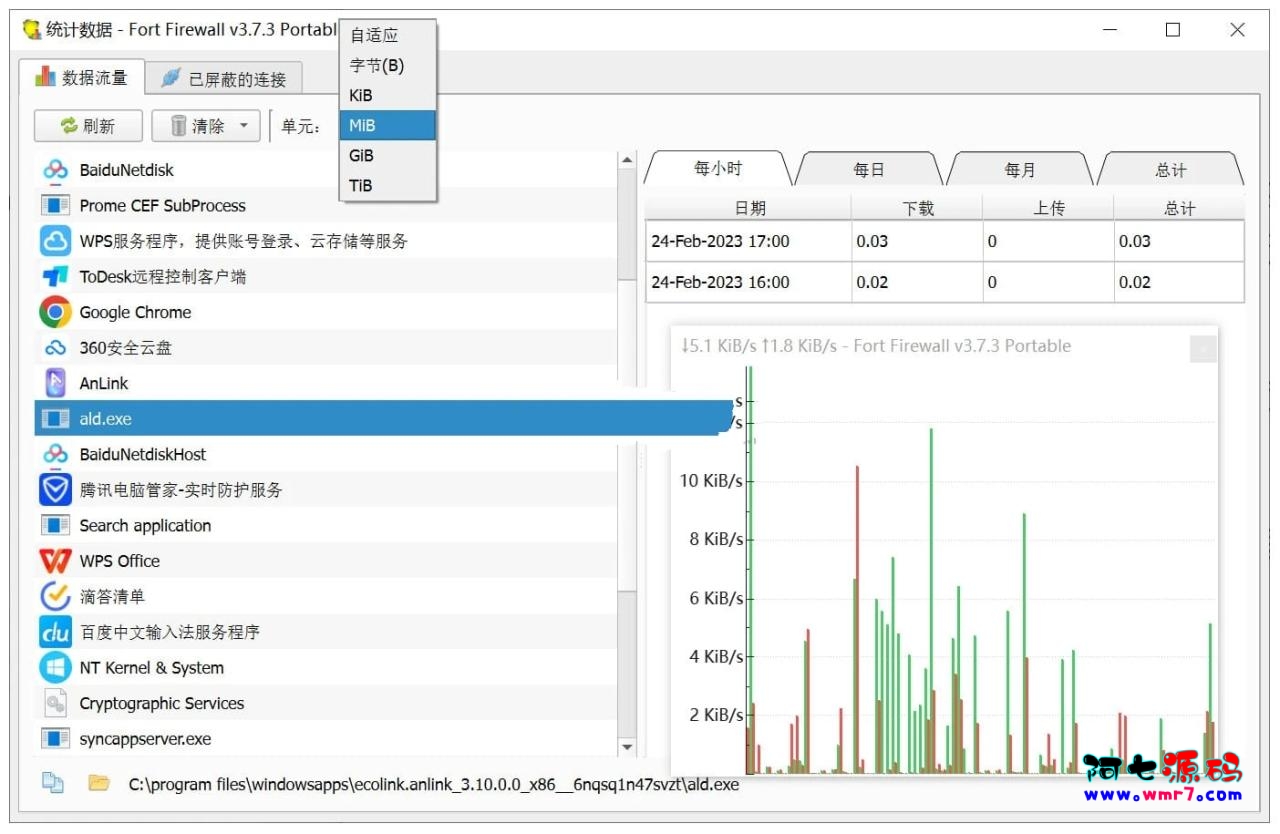The height and width of the screenshot is (834, 1280).
Task: Select the Cryptographic Services row
Action: (x=326, y=703)
